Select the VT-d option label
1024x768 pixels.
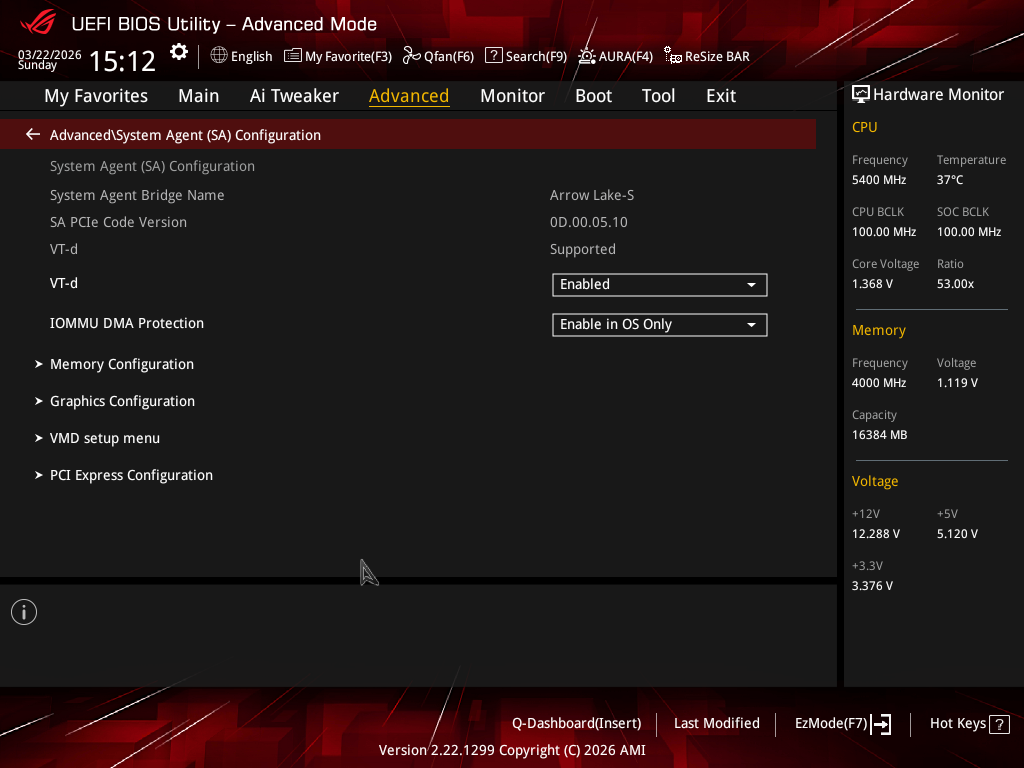(x=64, y=283)
